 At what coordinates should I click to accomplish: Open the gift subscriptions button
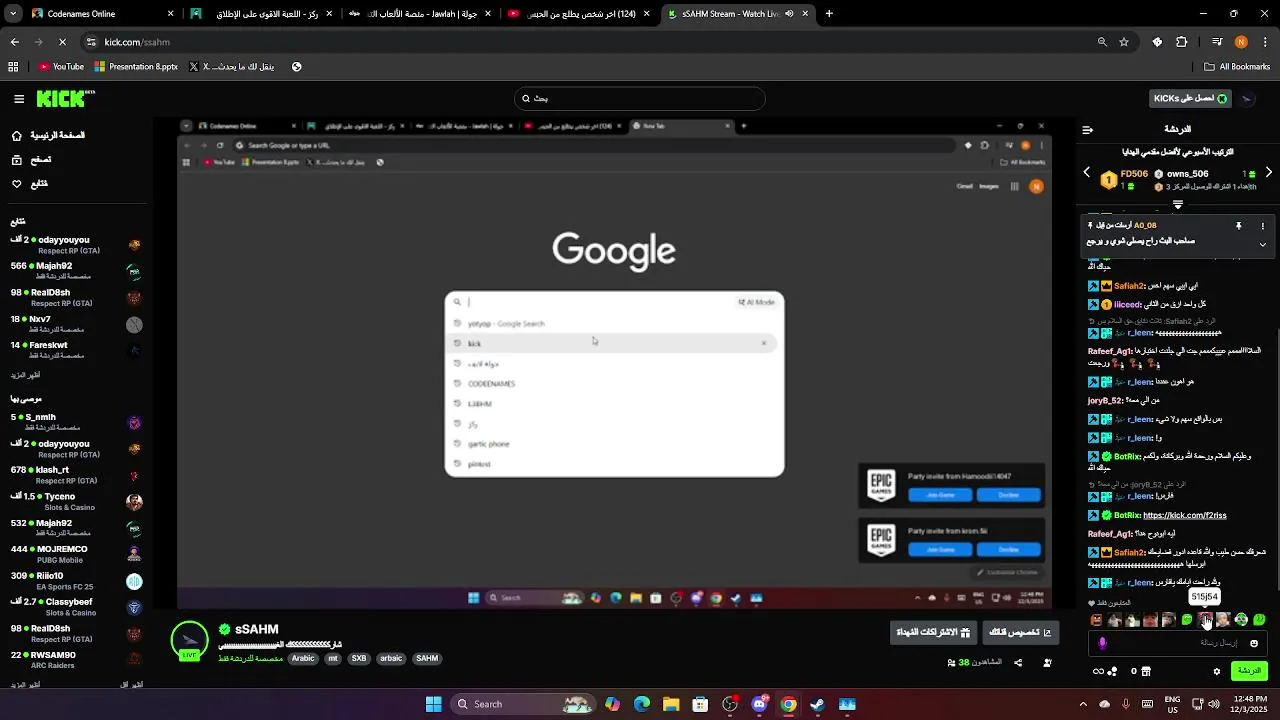933,632
